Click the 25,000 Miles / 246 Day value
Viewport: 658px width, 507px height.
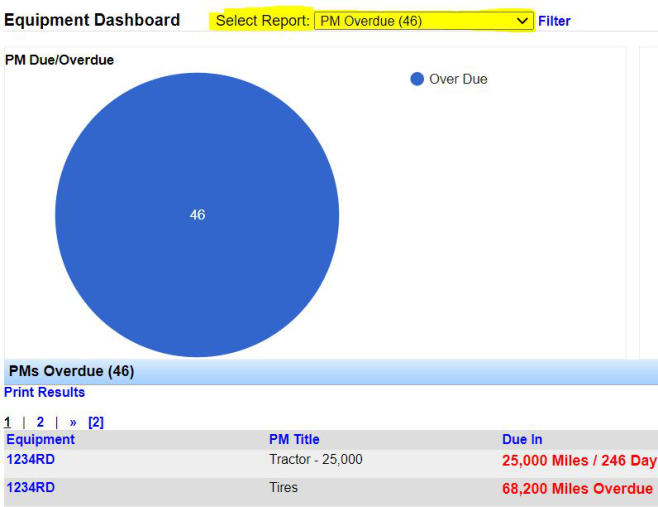pos(580,460)
